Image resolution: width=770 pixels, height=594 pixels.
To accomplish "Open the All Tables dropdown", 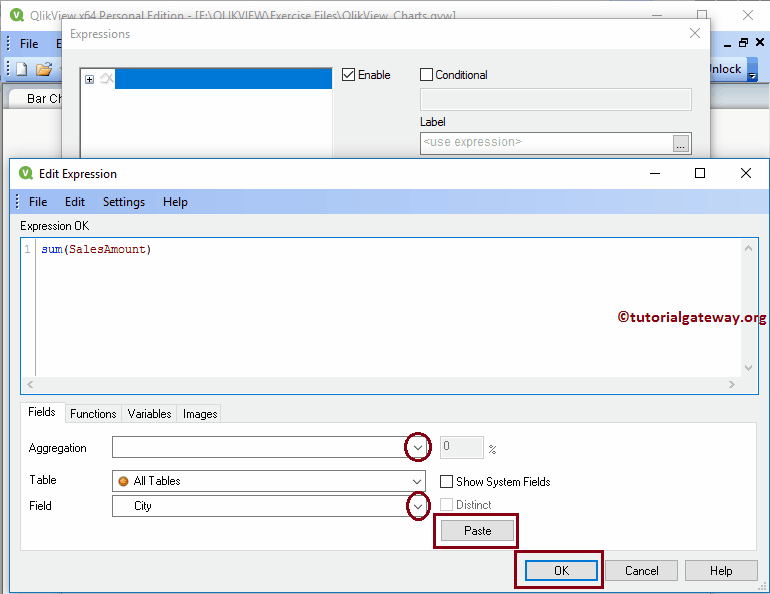I will tap(417, 482).
